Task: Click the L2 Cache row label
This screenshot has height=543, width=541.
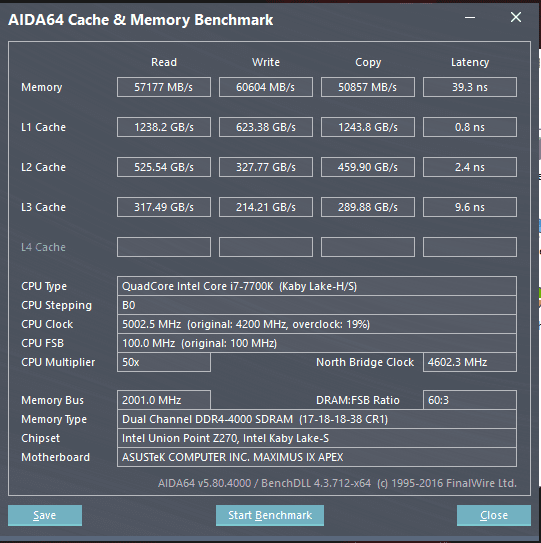Action: pos(43,167)
